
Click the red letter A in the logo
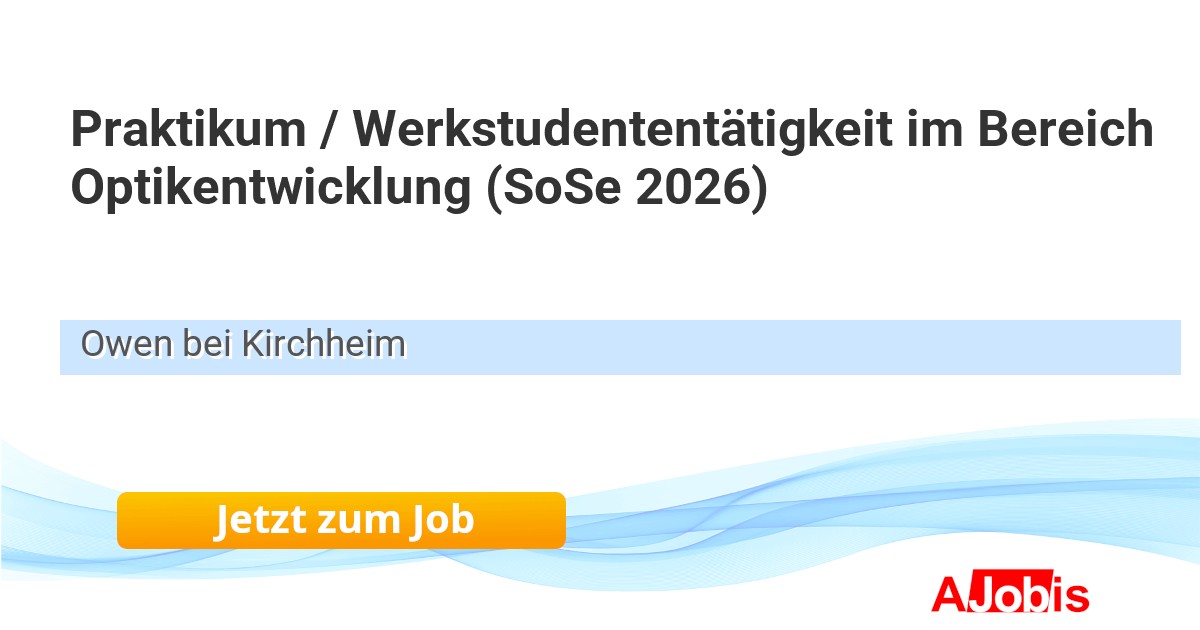coord(947,594)
